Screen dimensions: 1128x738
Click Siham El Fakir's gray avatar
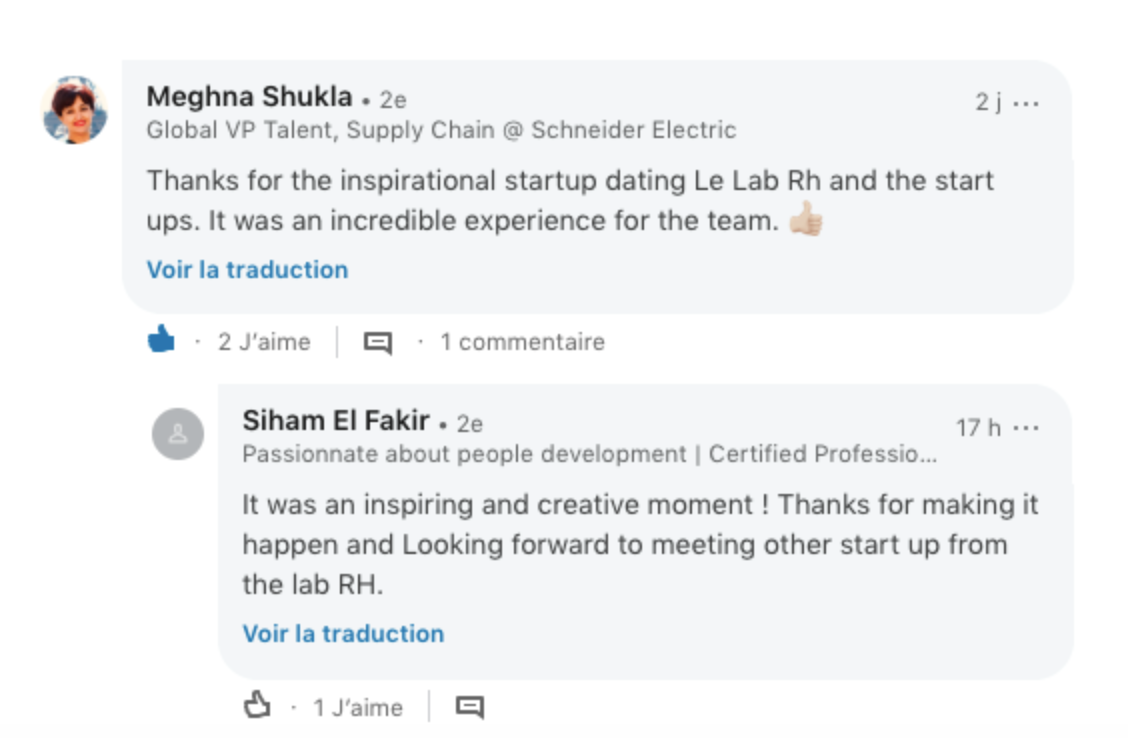pyautogui.click(x=178, y=434)
